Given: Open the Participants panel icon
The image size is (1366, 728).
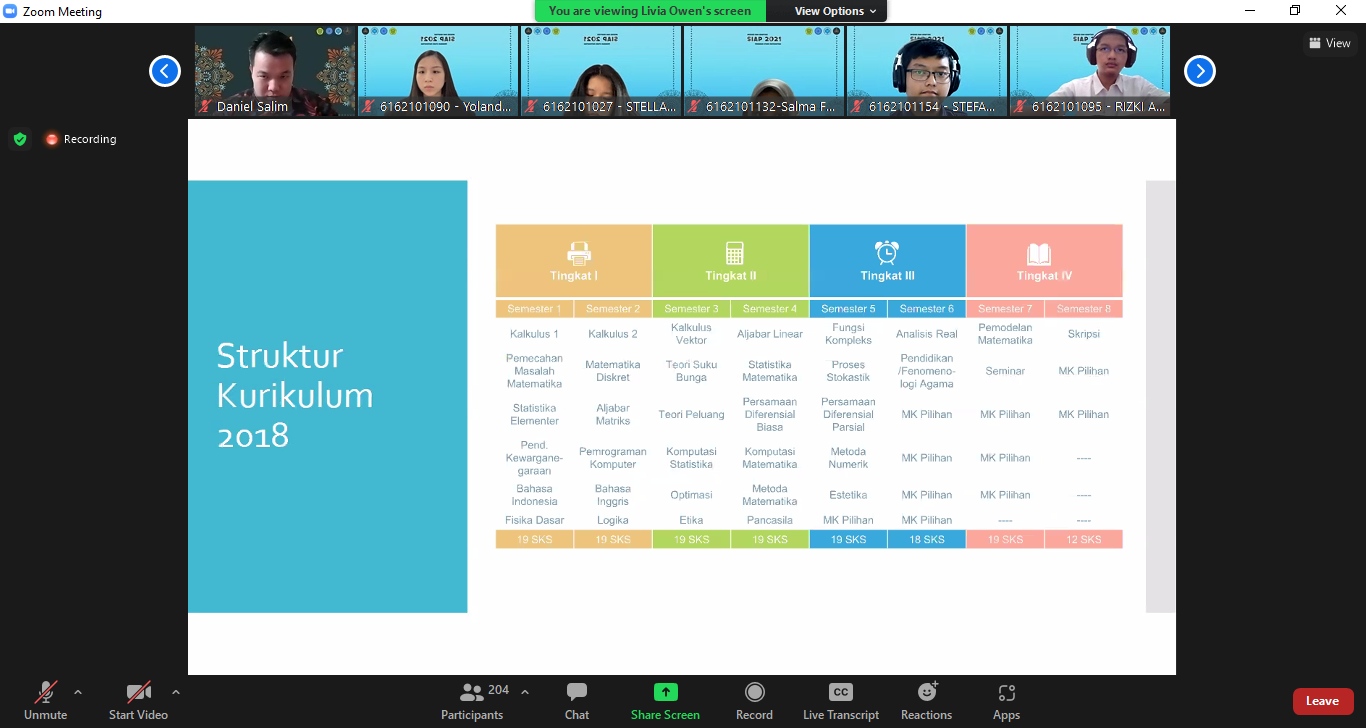Looking at the screenshot, I should 472,692.
